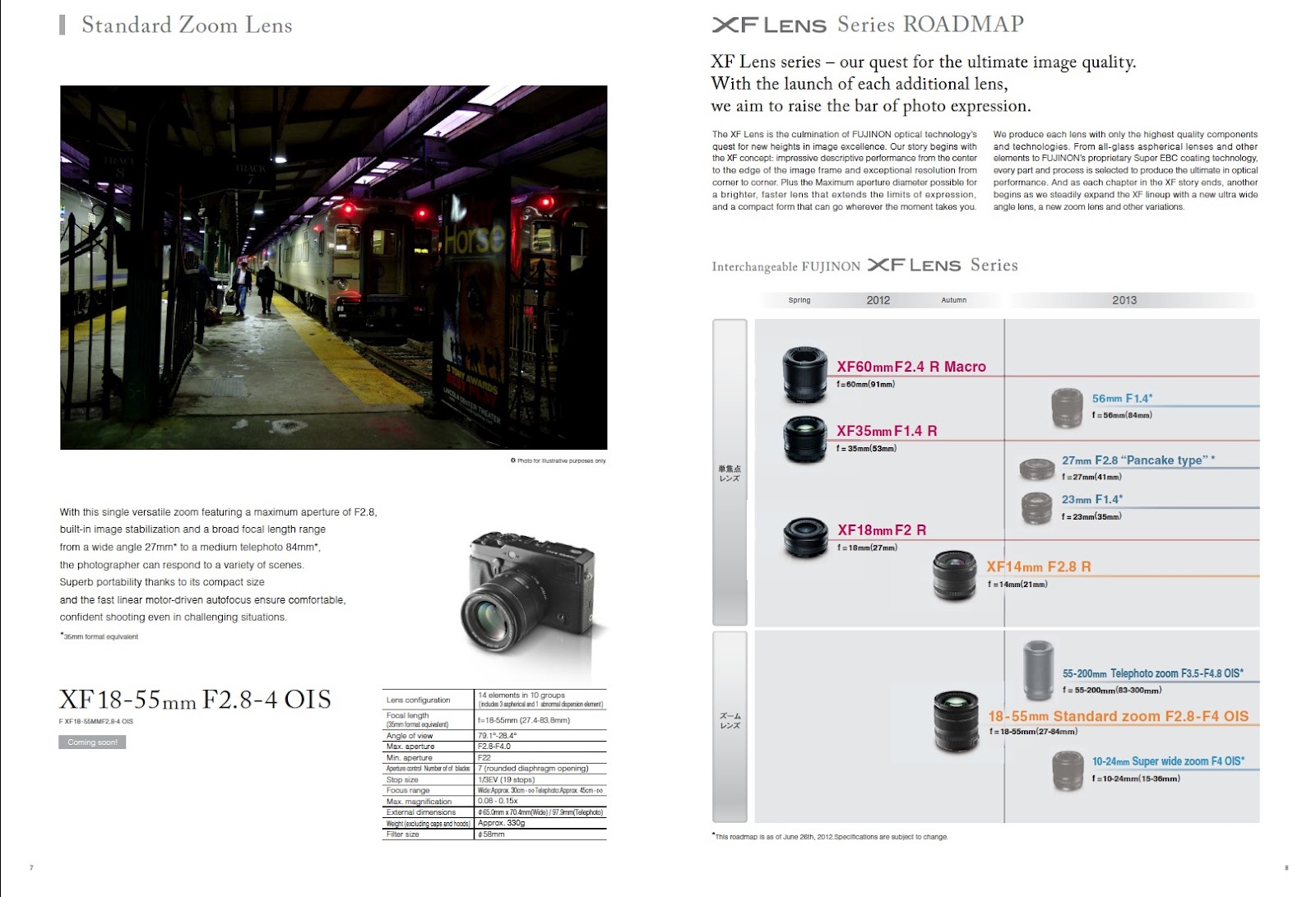The image size is (1316, 897).
Task: Click the 23mm F1.4 lens image
Action: coord(1036,508)
